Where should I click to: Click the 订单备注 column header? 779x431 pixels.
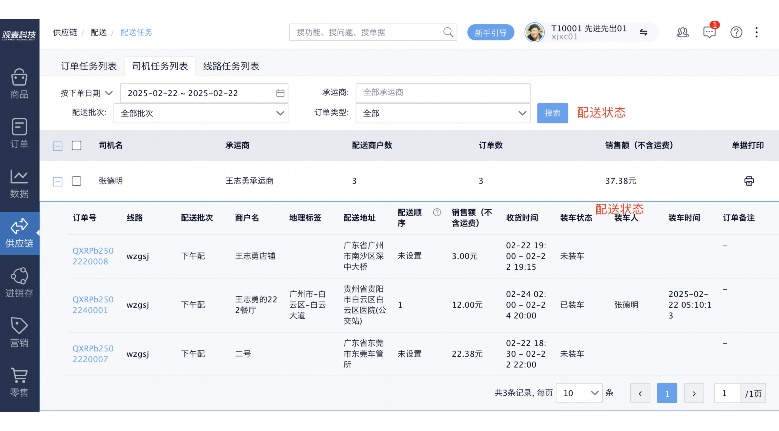[x=738, y=217]
